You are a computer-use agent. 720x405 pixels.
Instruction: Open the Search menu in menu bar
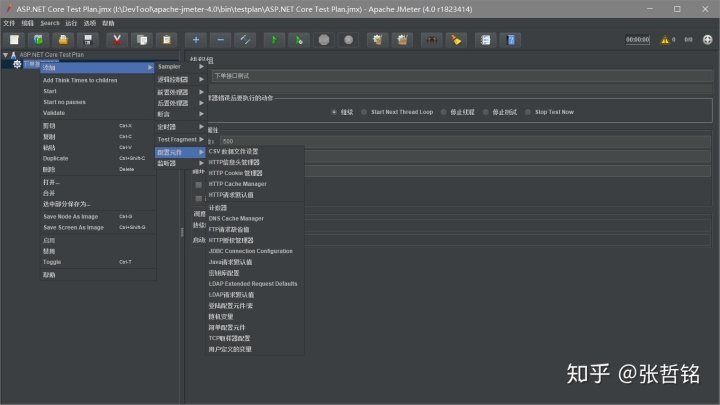tap(50, 23)
